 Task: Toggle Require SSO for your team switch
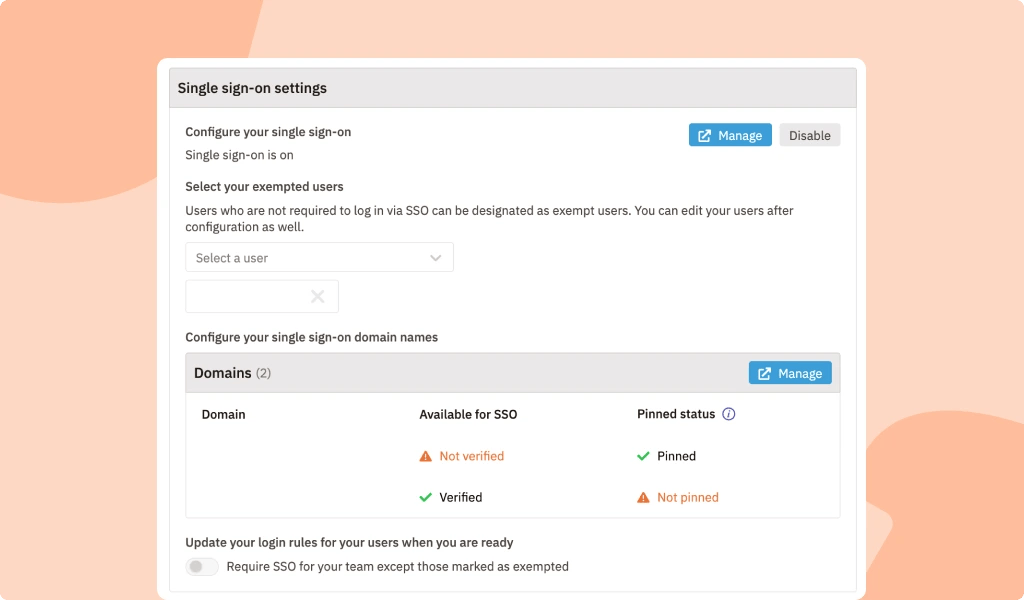click(x=202, y=567)
